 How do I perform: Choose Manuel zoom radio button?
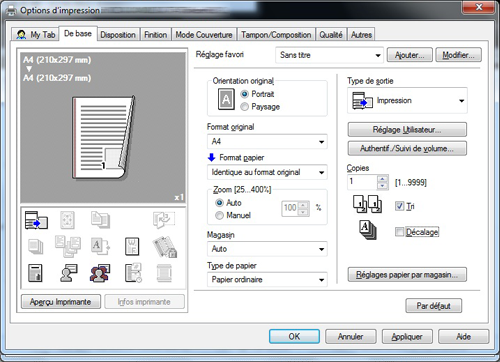point(219,215)
